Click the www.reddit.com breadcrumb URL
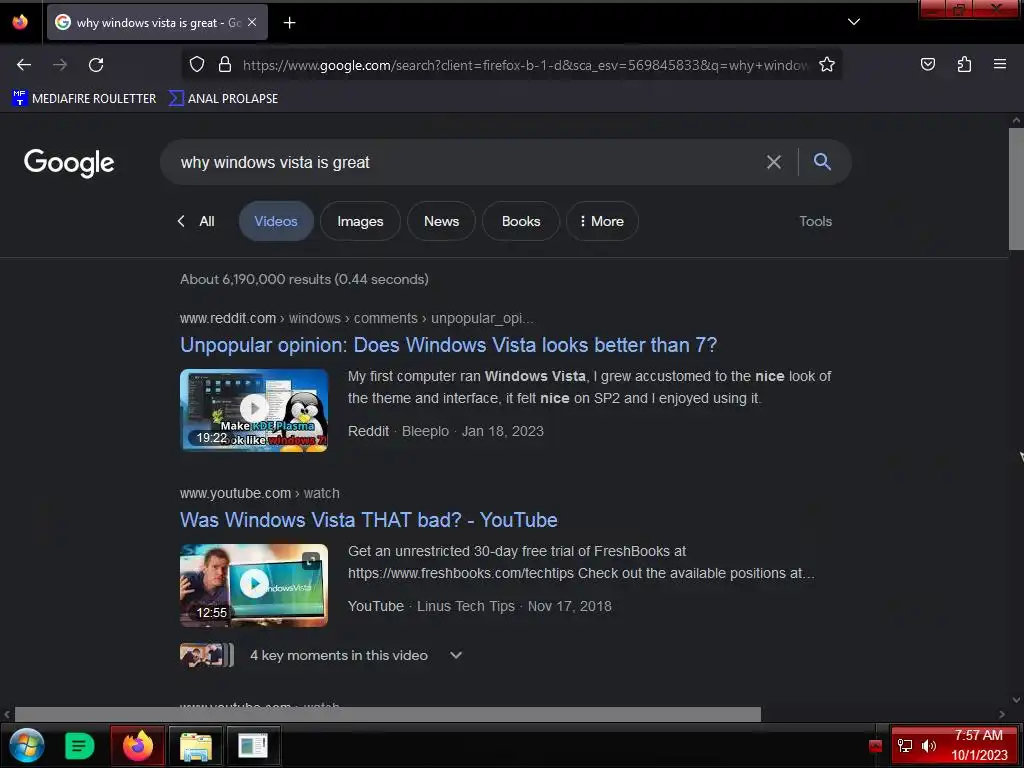Viewport: 1024px width, 768px height. click(x=357, y=318)
